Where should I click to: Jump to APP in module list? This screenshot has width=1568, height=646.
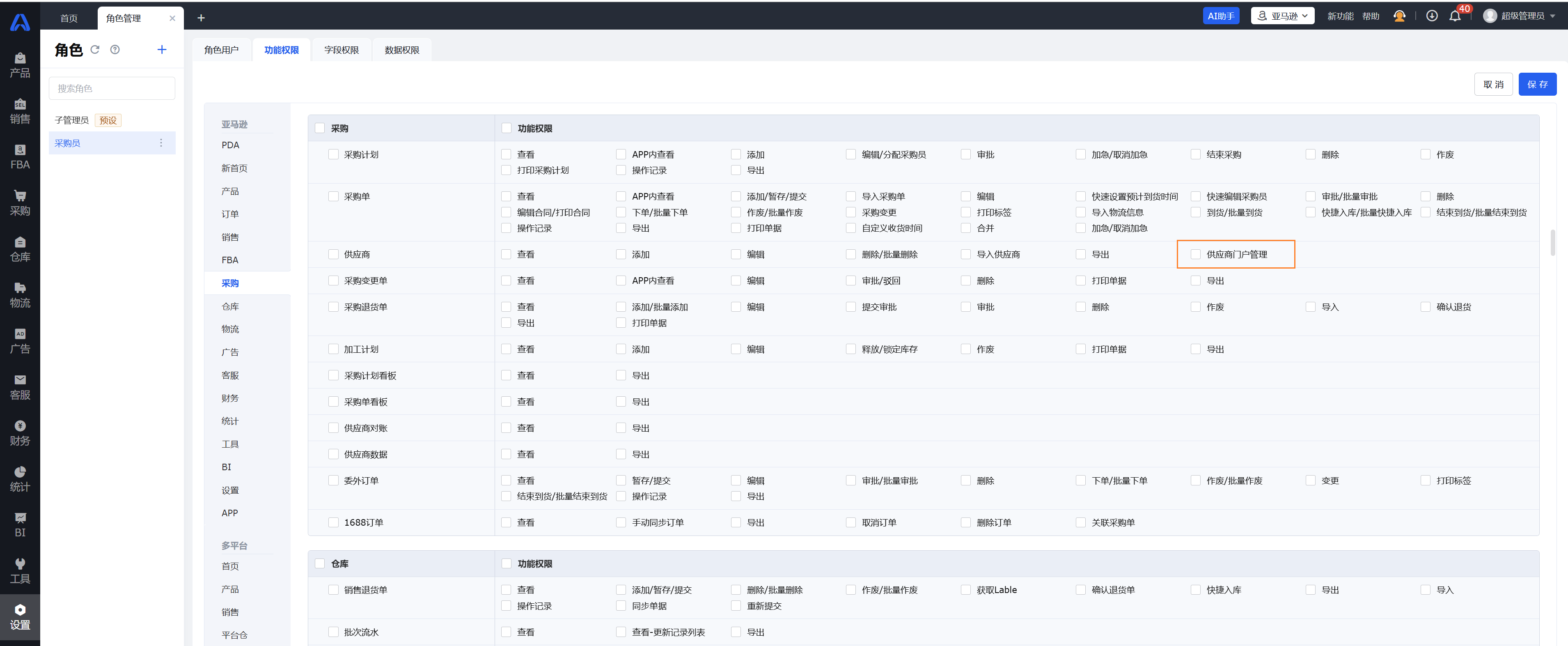229,513
